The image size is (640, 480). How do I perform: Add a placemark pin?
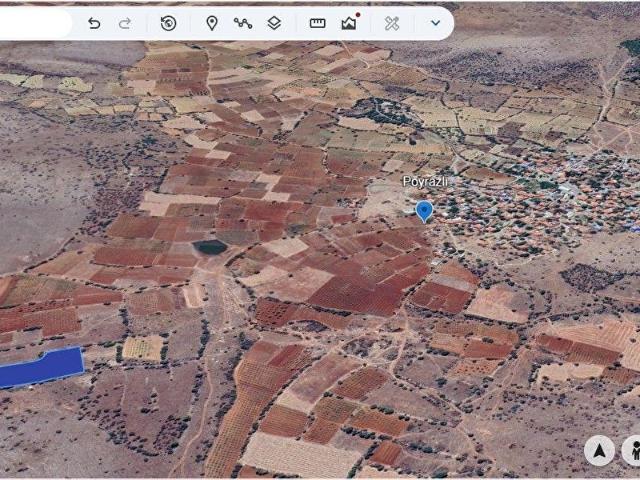[211, 23]
